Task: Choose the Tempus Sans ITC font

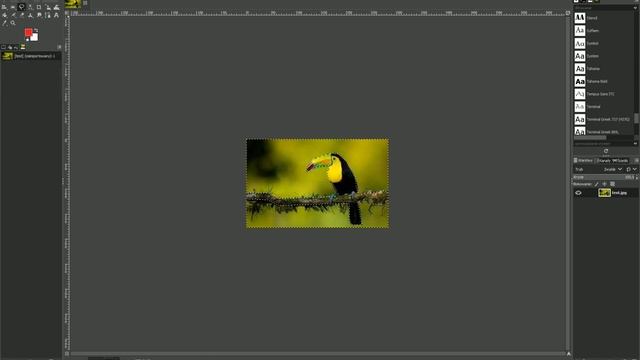Action: pos(604,94)
